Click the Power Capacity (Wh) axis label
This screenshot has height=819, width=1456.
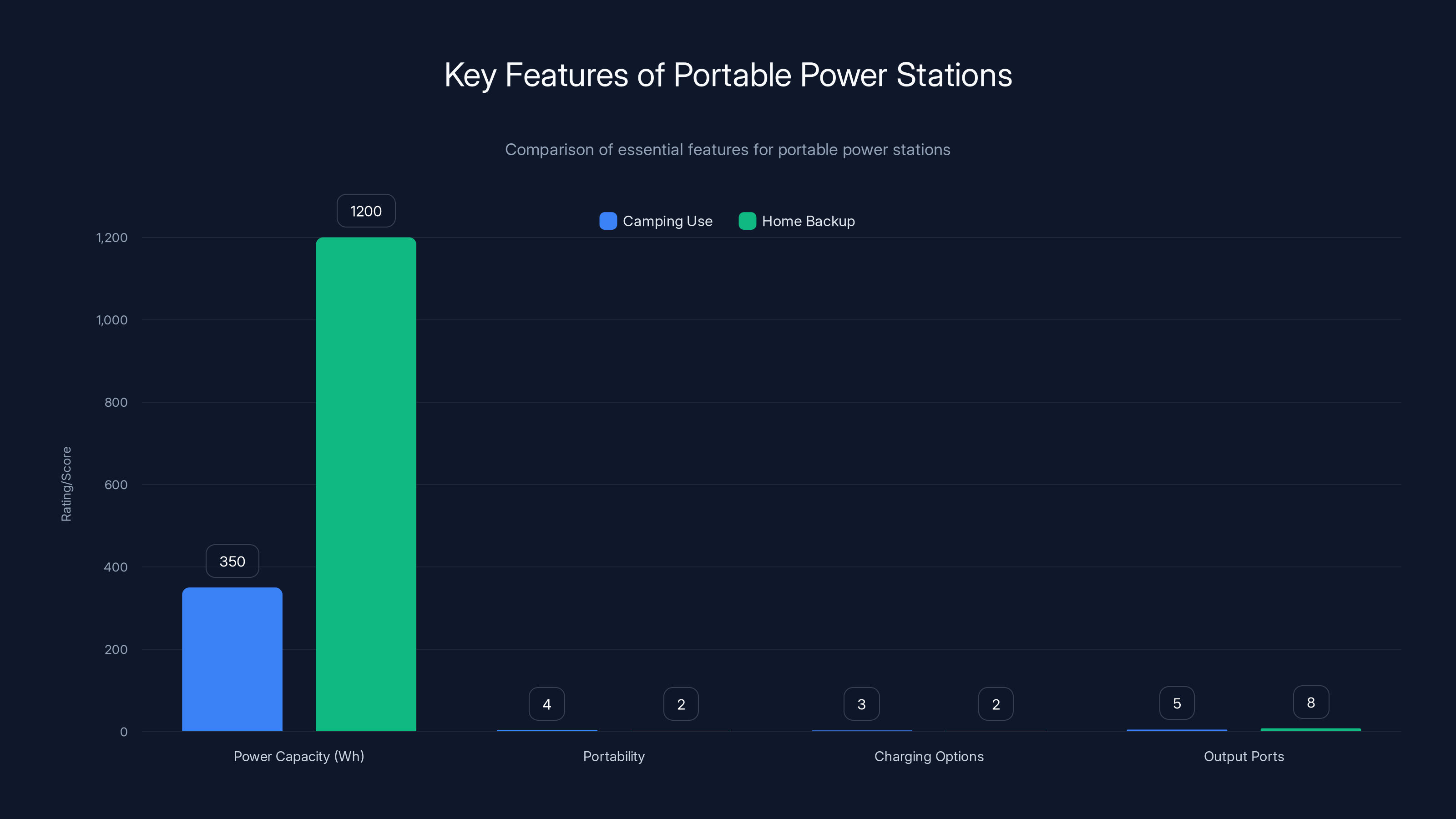299,756
